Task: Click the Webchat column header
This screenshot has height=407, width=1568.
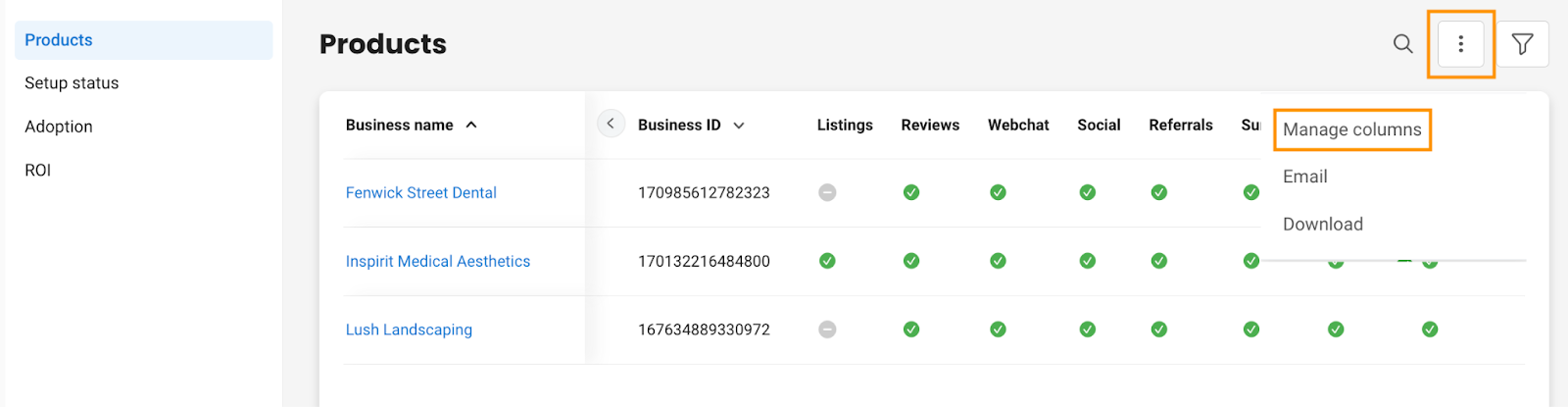Action: [x=1018, y=125]
